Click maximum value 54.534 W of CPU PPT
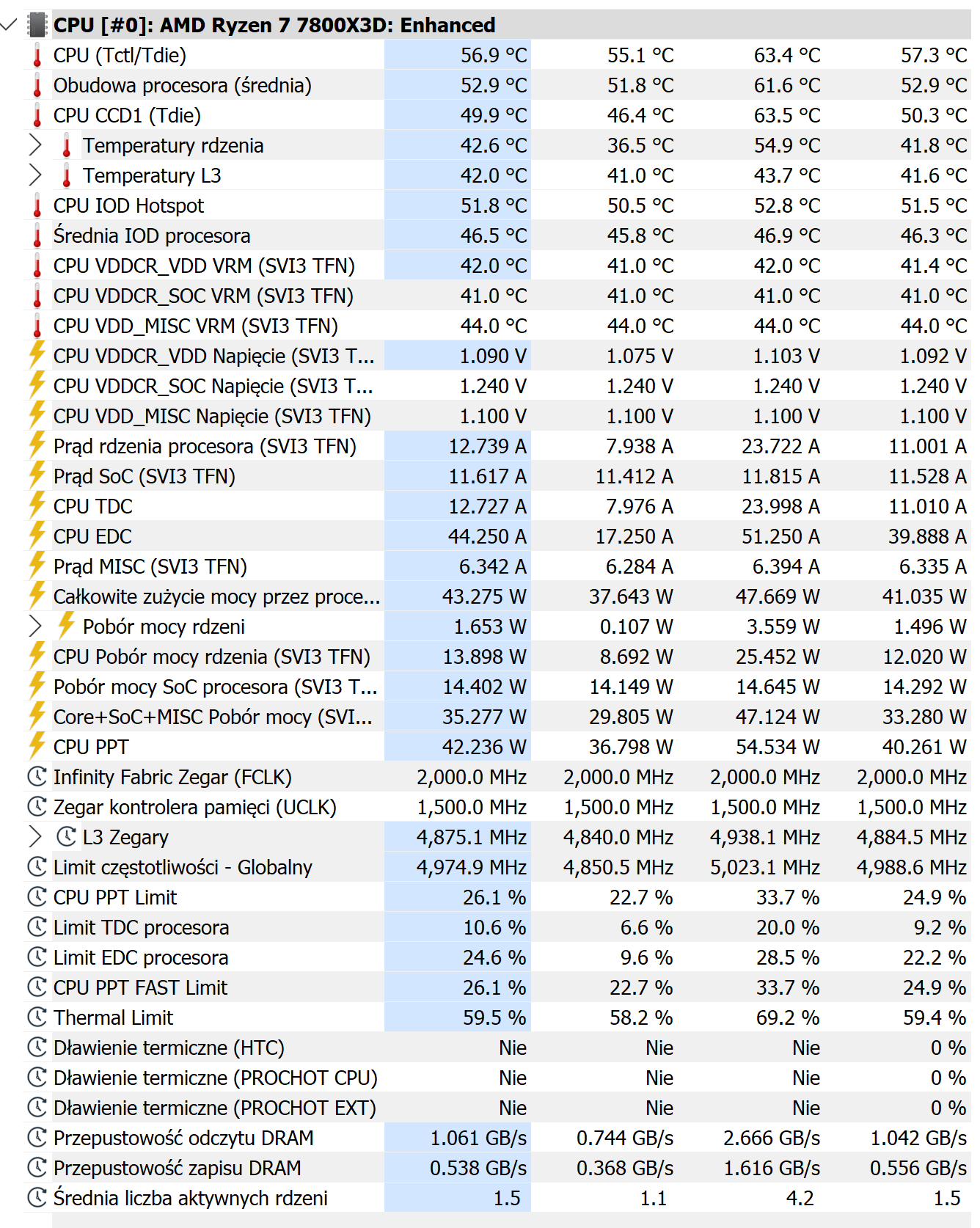 point(778,747)
